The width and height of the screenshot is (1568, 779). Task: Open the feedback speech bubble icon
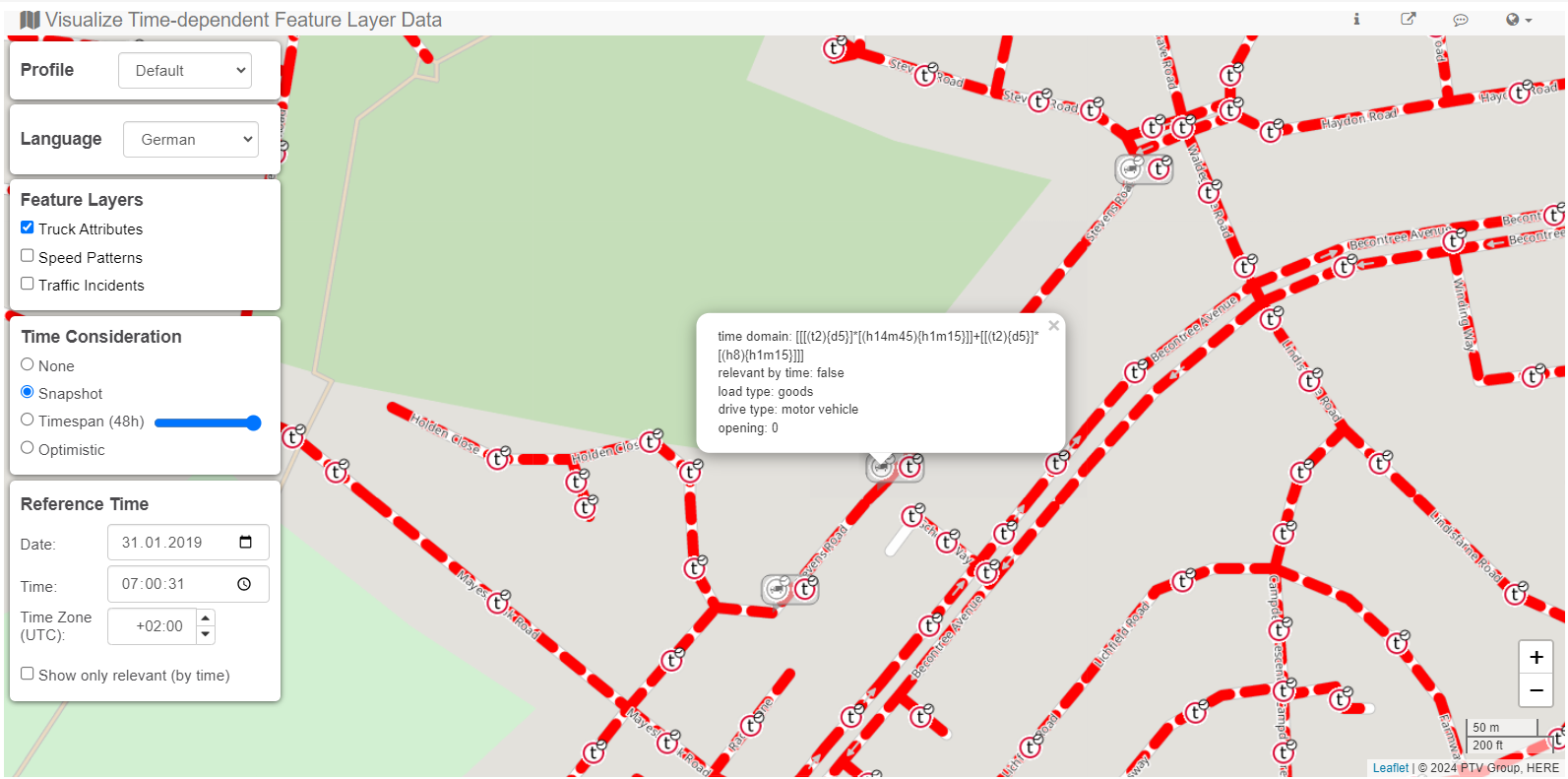[x=1461, y=20]
